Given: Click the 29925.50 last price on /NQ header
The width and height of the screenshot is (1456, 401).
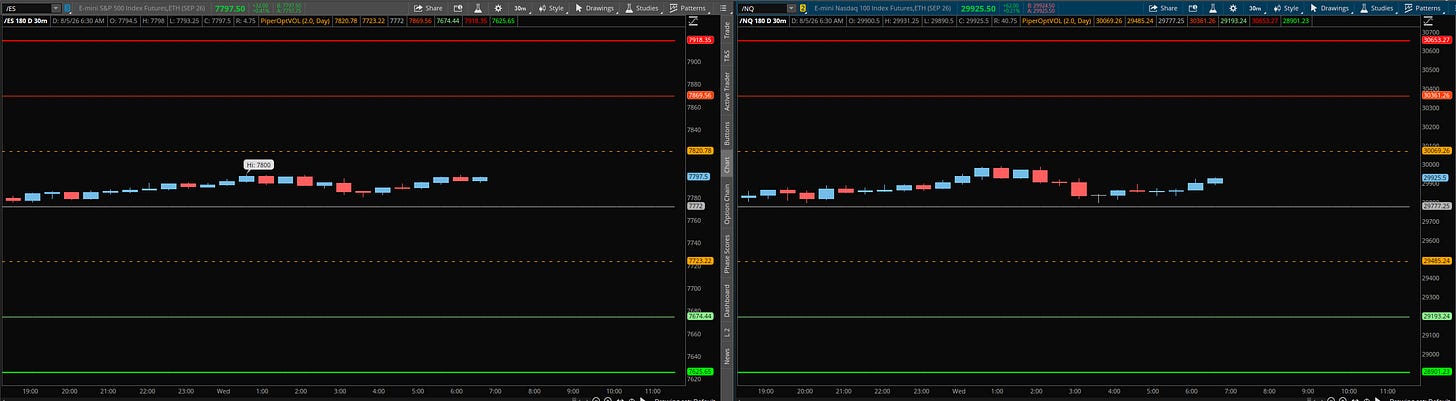Looking at the screenshot, I should pyautogui.click(x=979, y=8).
